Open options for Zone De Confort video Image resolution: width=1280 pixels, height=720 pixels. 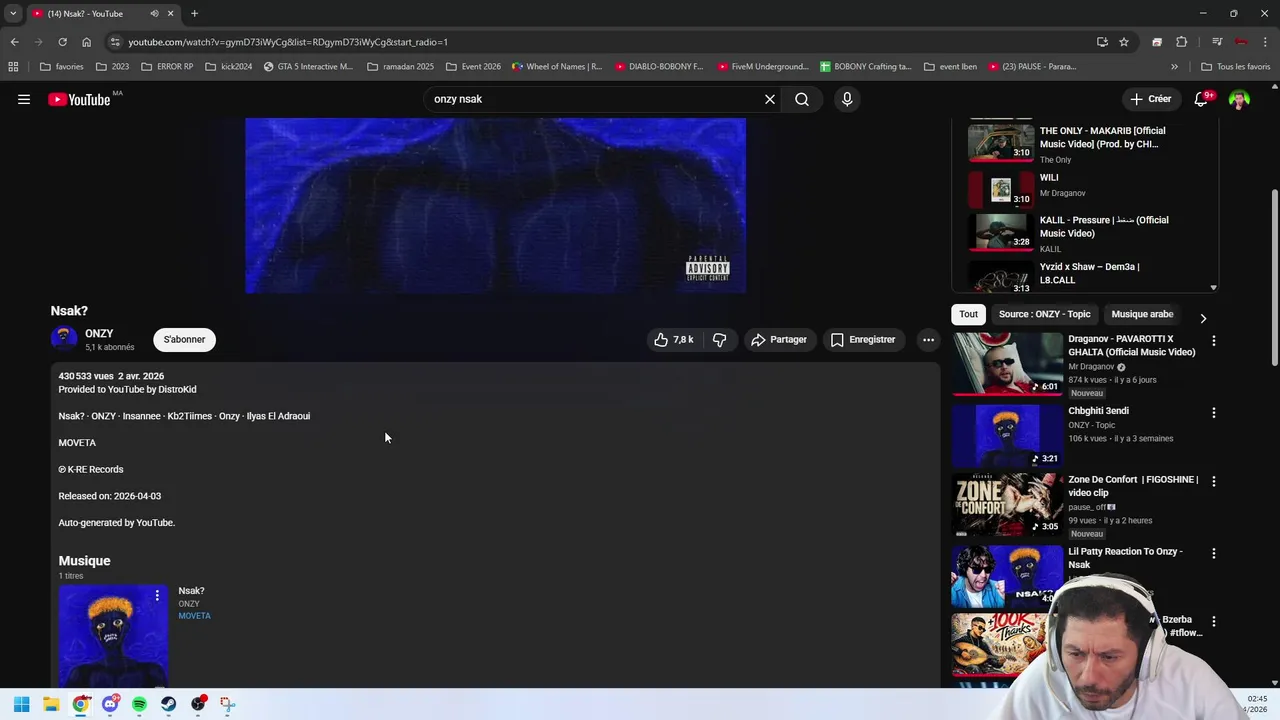(x=1214, y=481)
